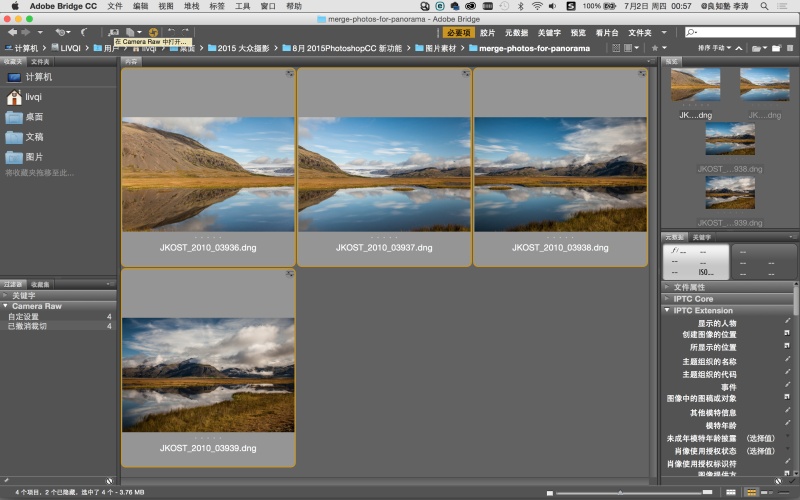Select thumbnail JKOST_2010_03937.dng
The height and width of the screenshot is (500, 800).
pos(384,167)
